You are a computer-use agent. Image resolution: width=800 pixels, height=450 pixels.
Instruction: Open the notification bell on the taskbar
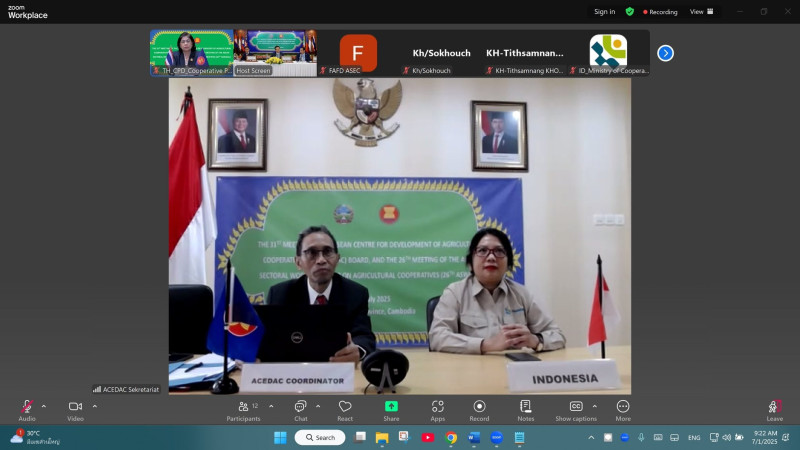tap(786, 438)
